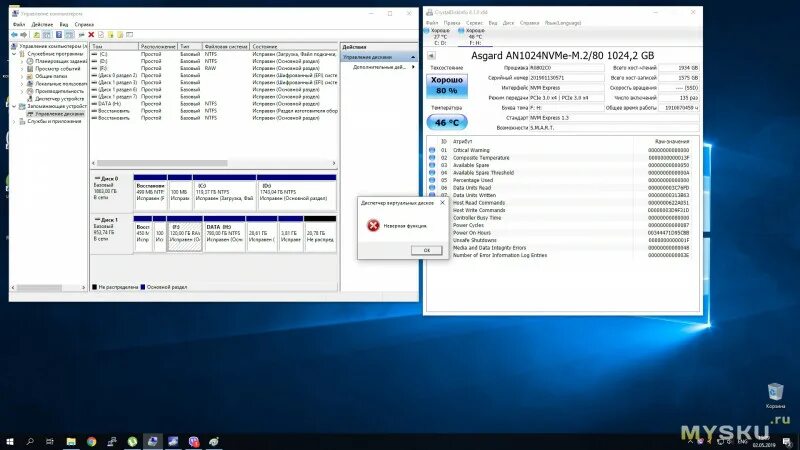
Task: Select the (C:) volume row in the list
Action: click(214, 54)
